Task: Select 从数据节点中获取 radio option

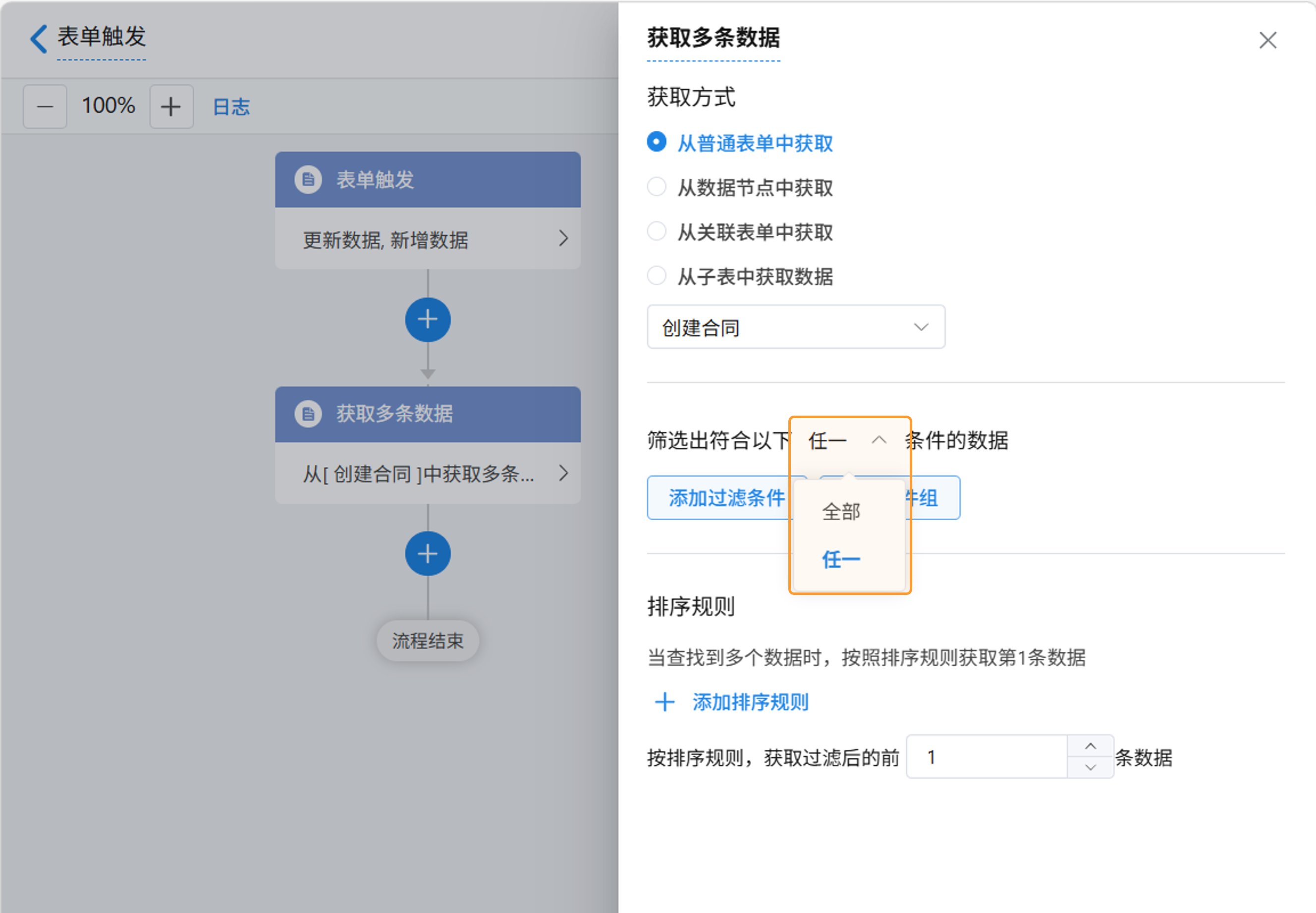Action: (657, 187)
